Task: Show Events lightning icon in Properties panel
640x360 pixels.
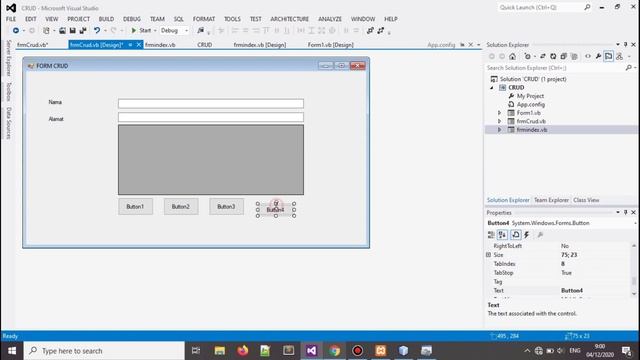Action: 527,235
